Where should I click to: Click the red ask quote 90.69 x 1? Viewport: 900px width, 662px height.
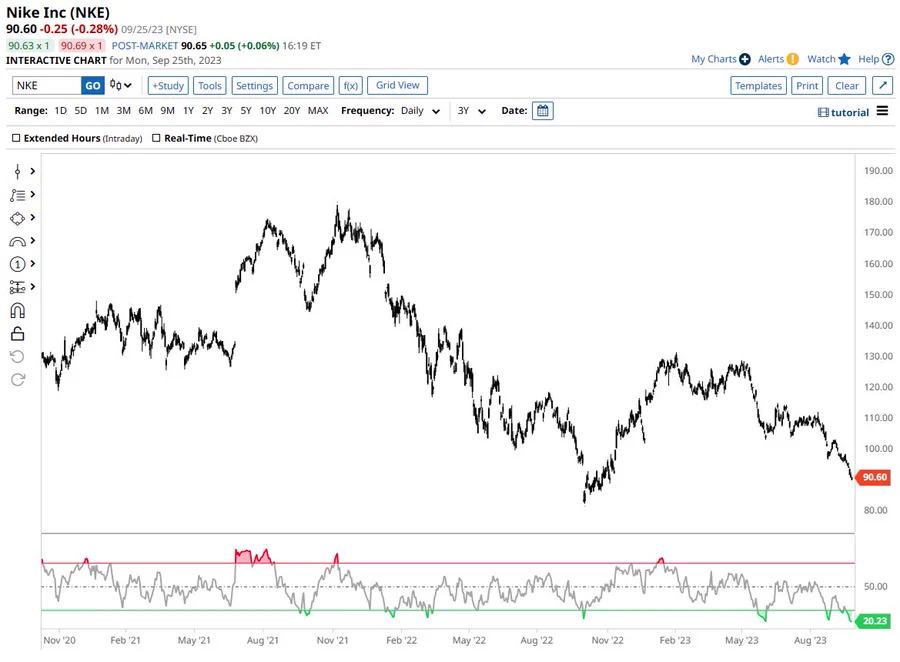click(82, 45)
